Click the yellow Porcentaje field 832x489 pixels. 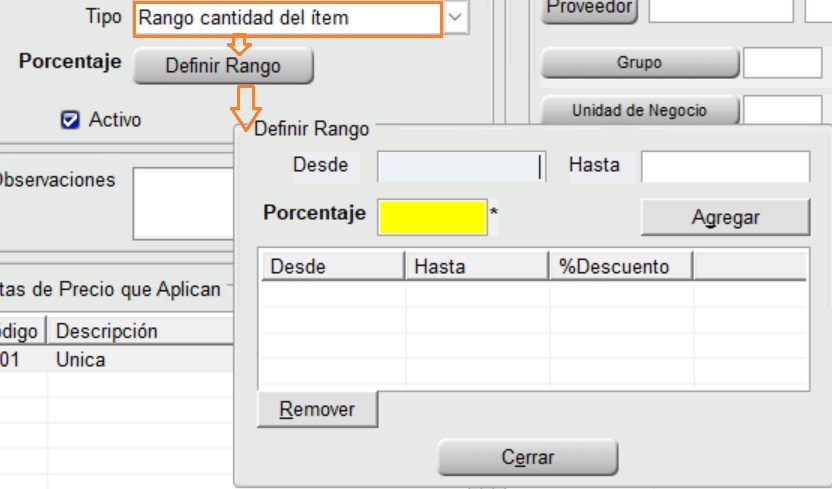[432, 215]
